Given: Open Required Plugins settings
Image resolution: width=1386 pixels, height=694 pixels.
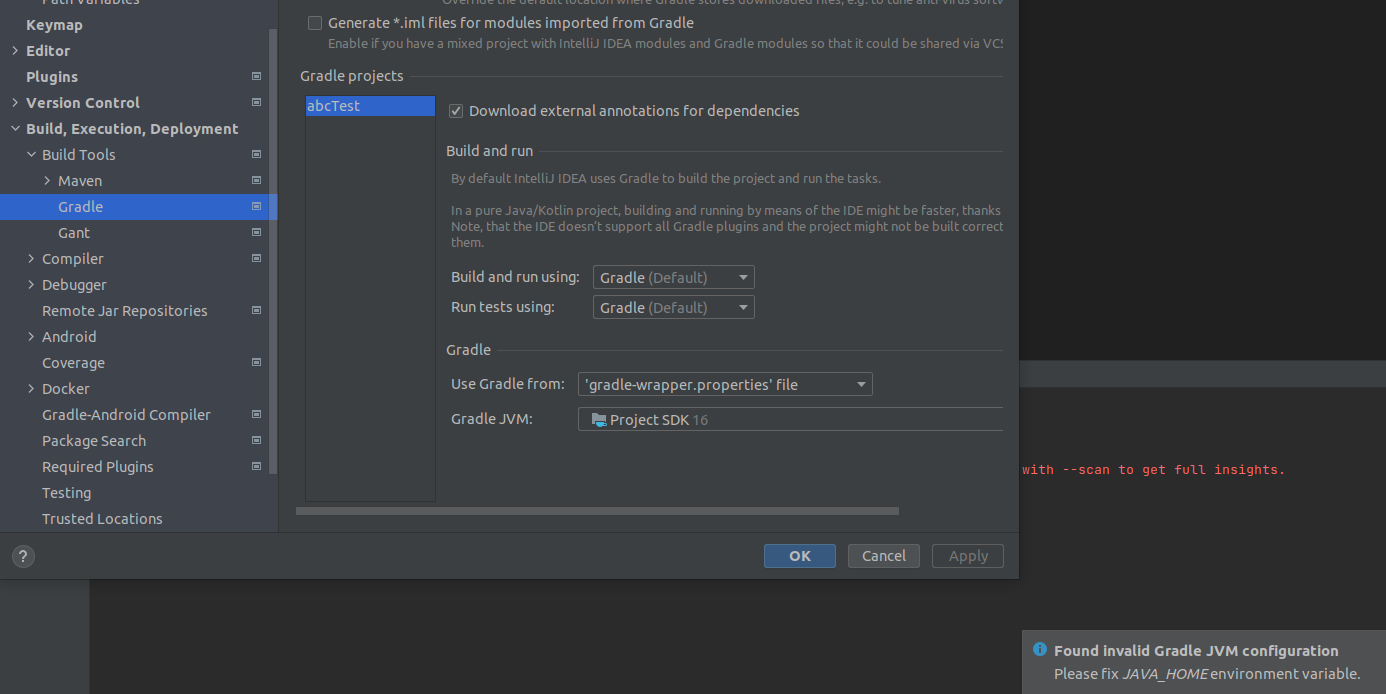Looking at the screenshot, I should (98, 466).
